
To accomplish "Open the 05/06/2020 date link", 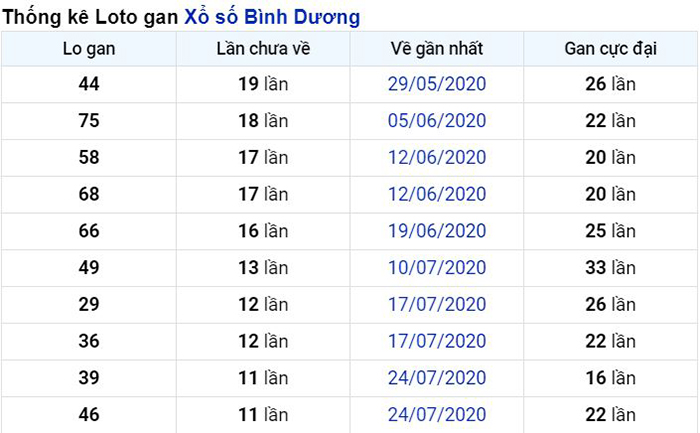I will pos(437,121).
